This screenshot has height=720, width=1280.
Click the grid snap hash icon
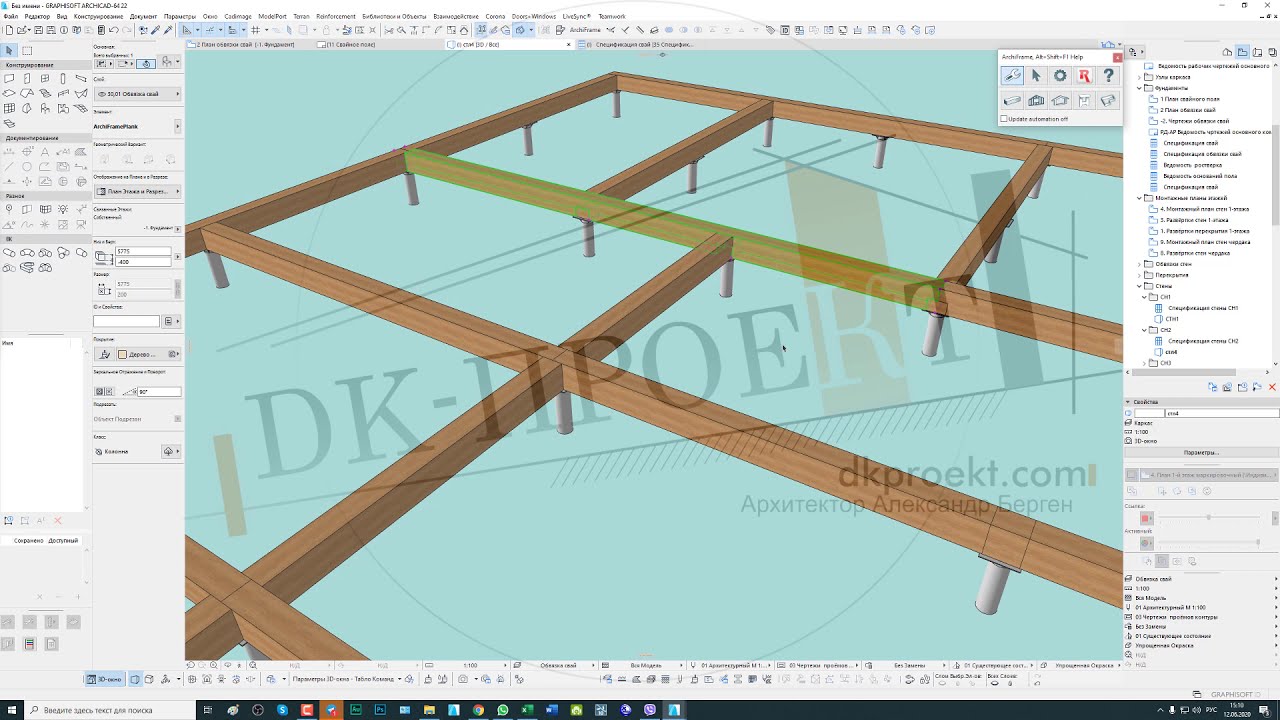point(256,30)
